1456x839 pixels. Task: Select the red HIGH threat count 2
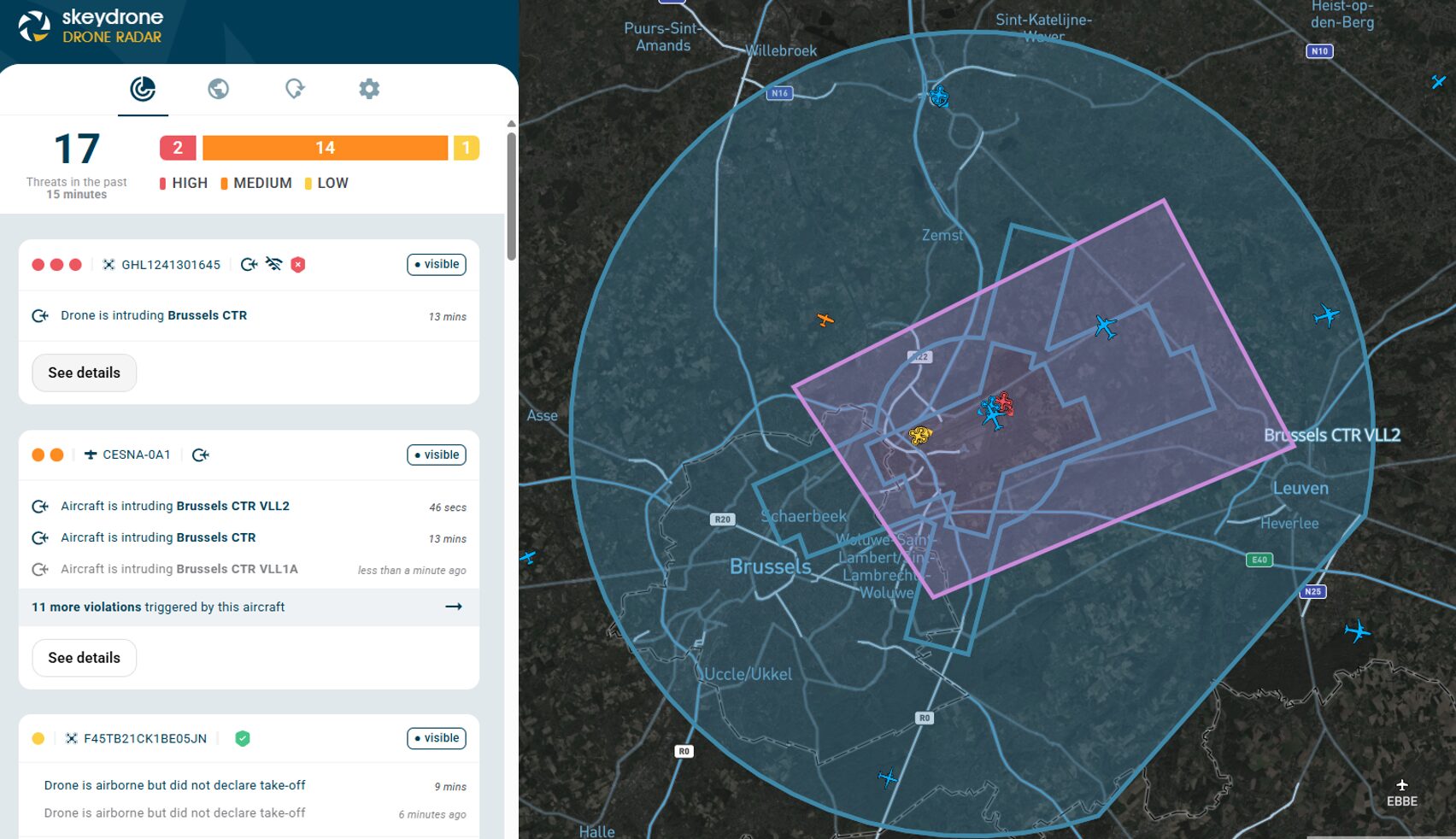click(x=178, y=148)
